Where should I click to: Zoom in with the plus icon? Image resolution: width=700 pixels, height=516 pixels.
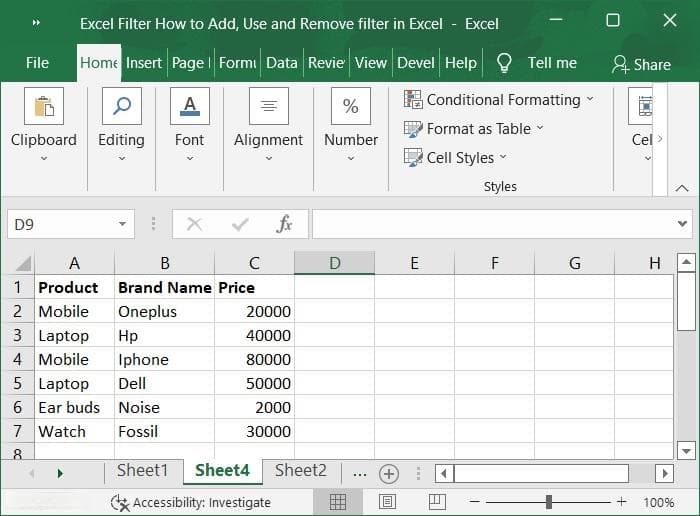coord(621,502)
